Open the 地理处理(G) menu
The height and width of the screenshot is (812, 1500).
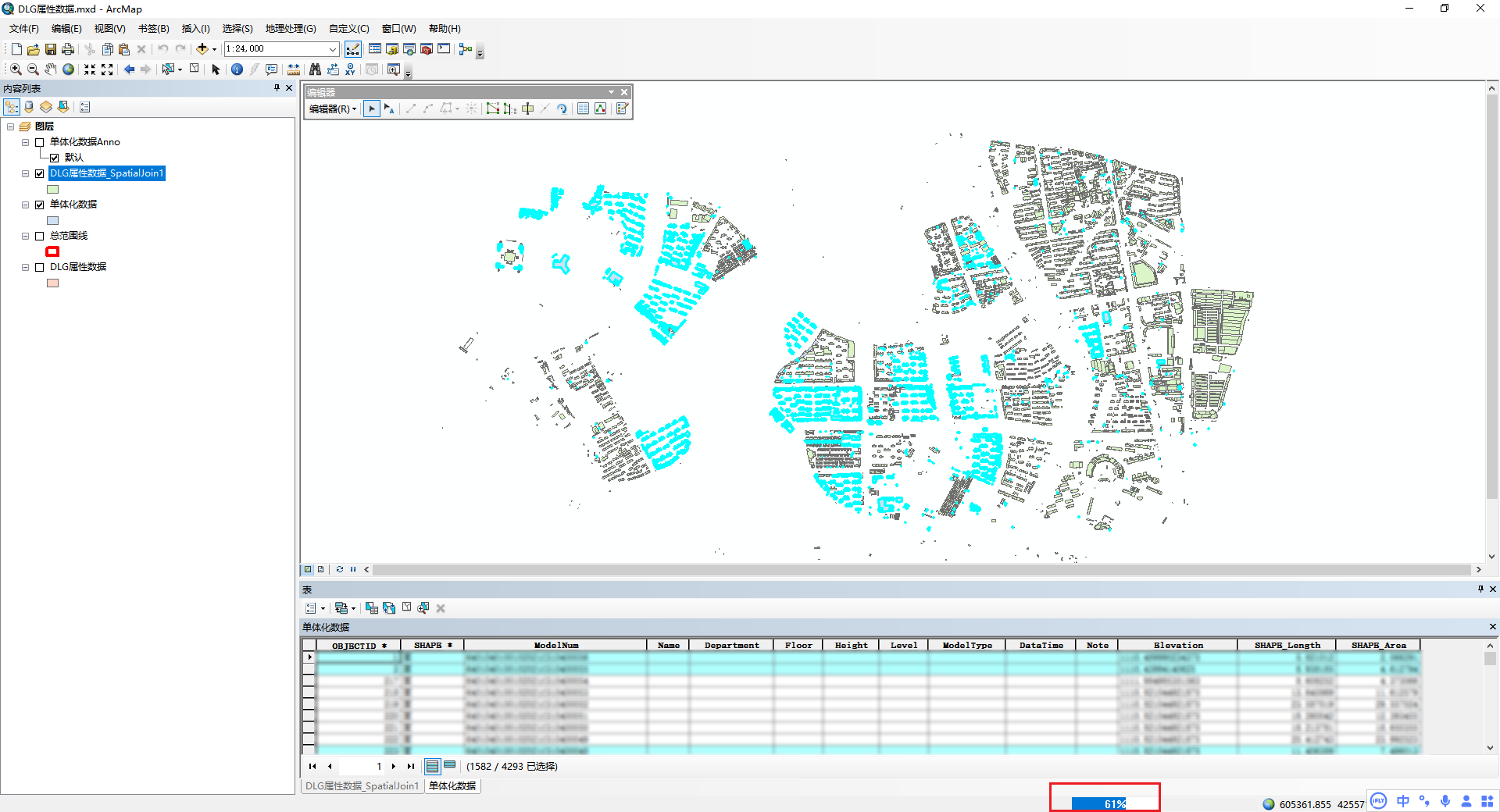click(x=290, y=29)
